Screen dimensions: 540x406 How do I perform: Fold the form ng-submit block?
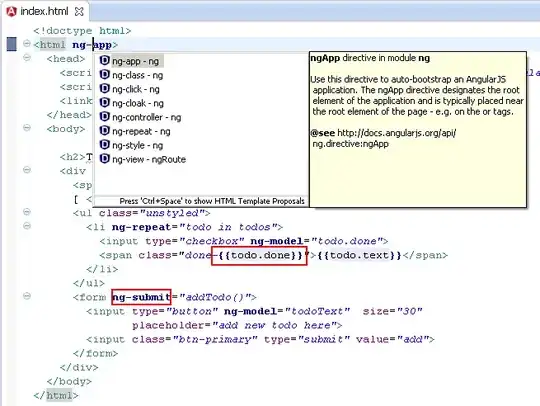point(27,296)
